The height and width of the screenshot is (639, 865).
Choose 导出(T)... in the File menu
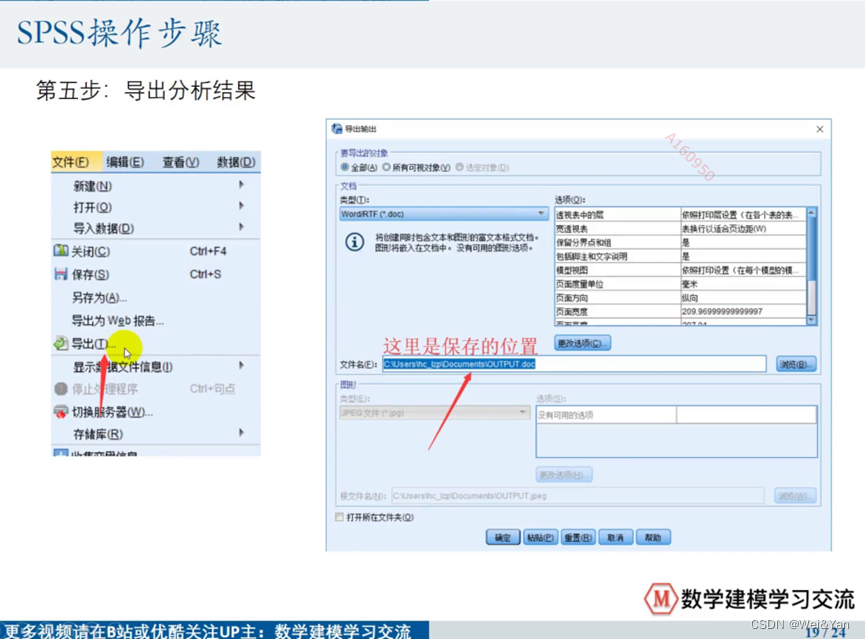(94, 344)
